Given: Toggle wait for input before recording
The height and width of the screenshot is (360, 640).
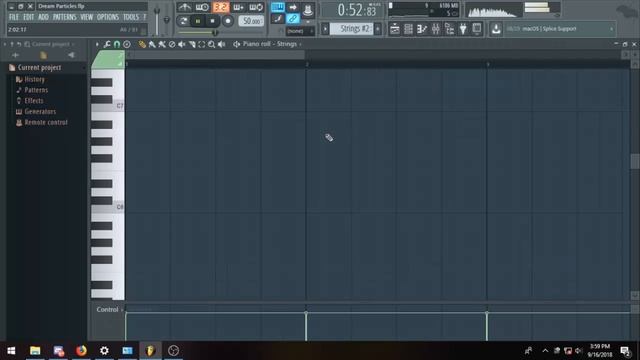Looking at the screenshot, I should 202,7.
